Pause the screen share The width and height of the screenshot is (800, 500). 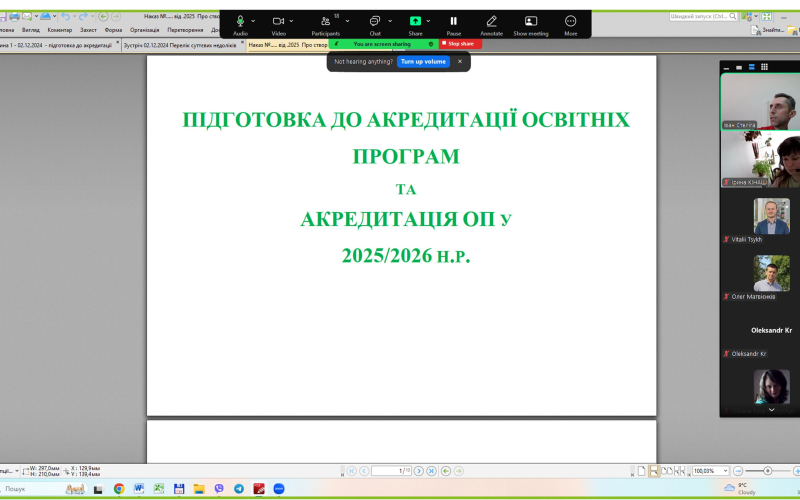click(454, 24)
